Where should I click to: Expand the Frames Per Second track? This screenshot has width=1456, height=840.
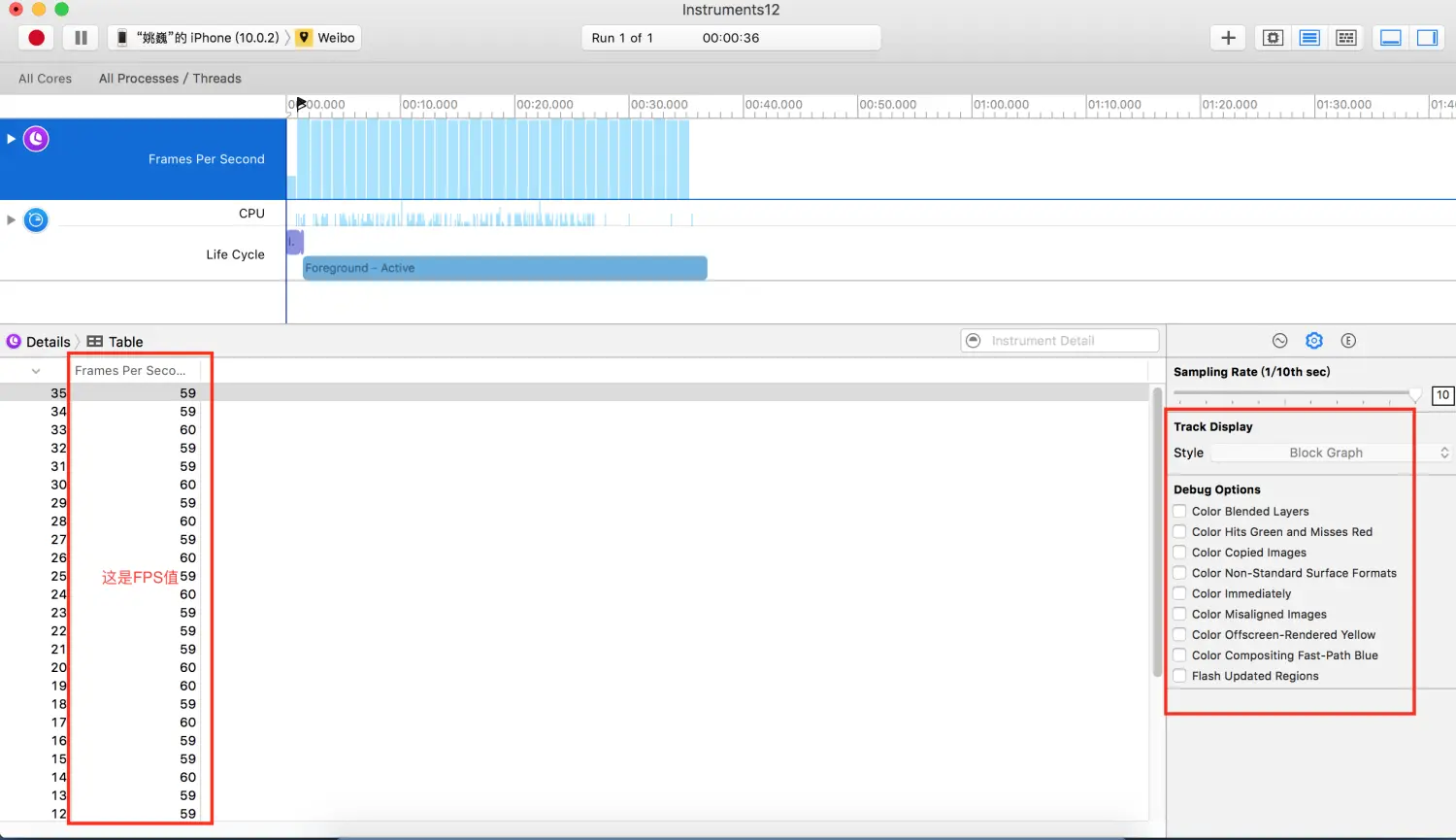11,139
